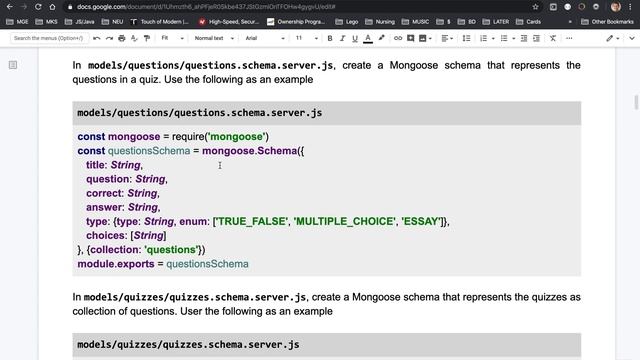Open the Lego bookmarks folder
Image resolution: width=640 pixels, height=360 pixels.
click(347, 22)
